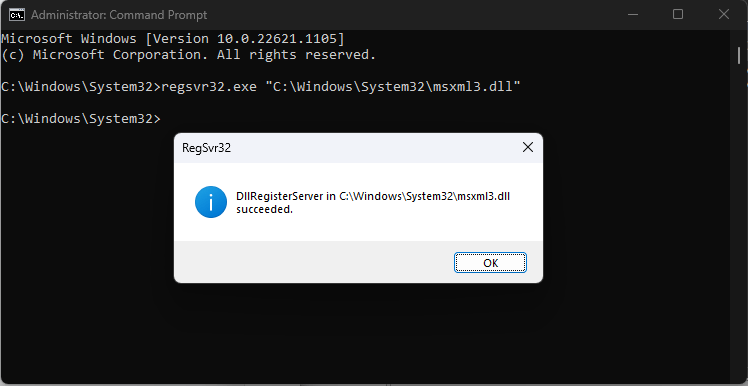Image resolution: width=748 pixels, height=386 pixels.
Task: Maximize the Command Prompt window
Action: pos(677,15)
